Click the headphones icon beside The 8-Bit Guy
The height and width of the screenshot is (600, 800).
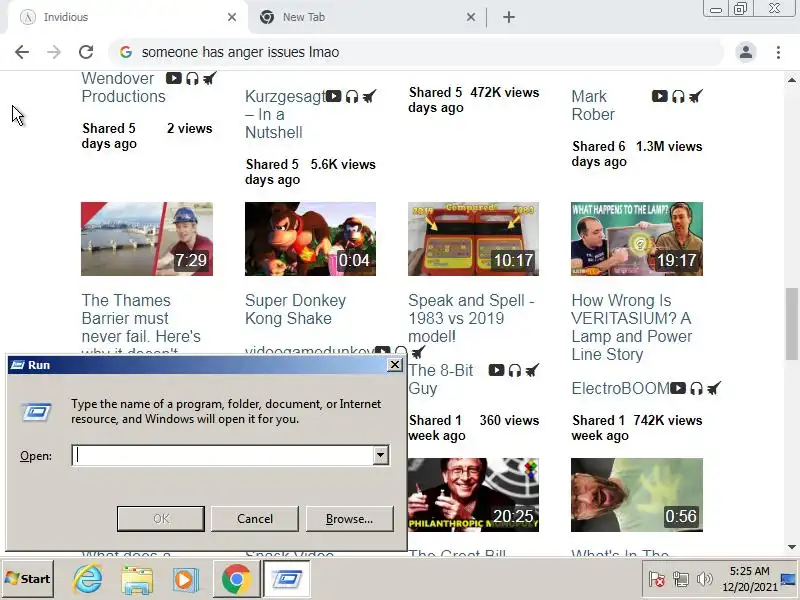tap(514, 370)
